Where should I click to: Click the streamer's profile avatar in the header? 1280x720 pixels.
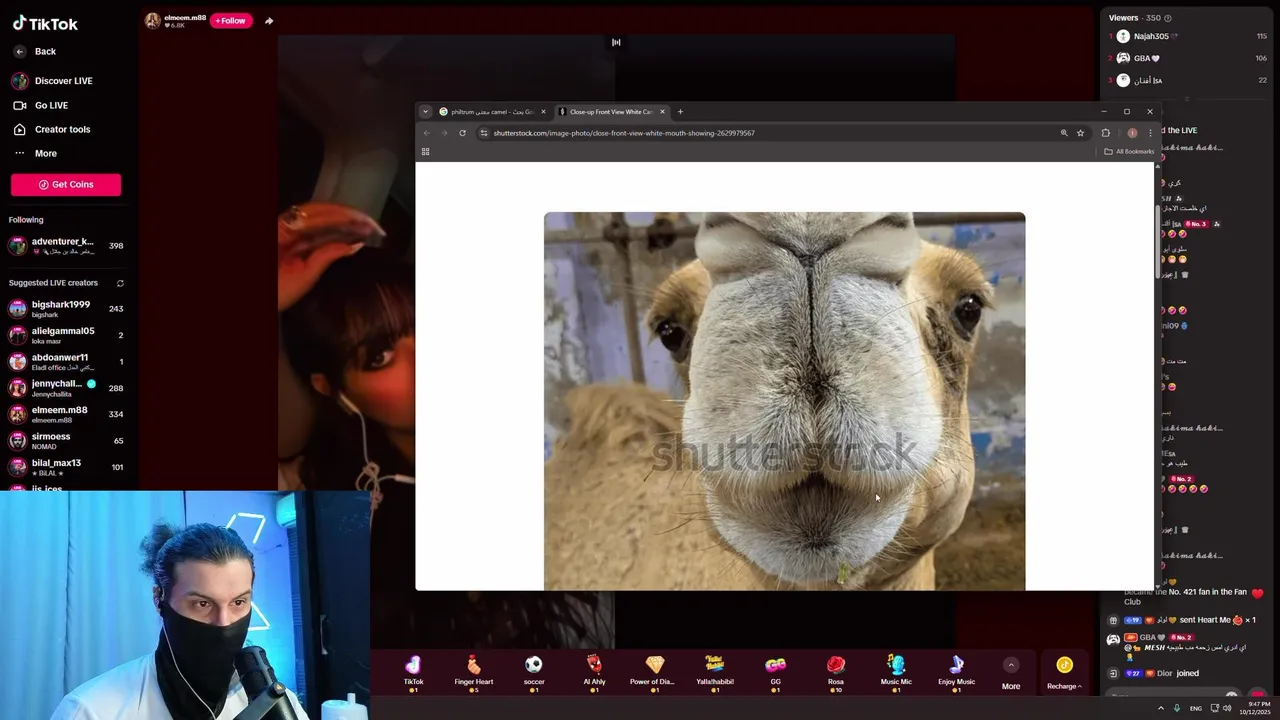(x=153, y=20)
